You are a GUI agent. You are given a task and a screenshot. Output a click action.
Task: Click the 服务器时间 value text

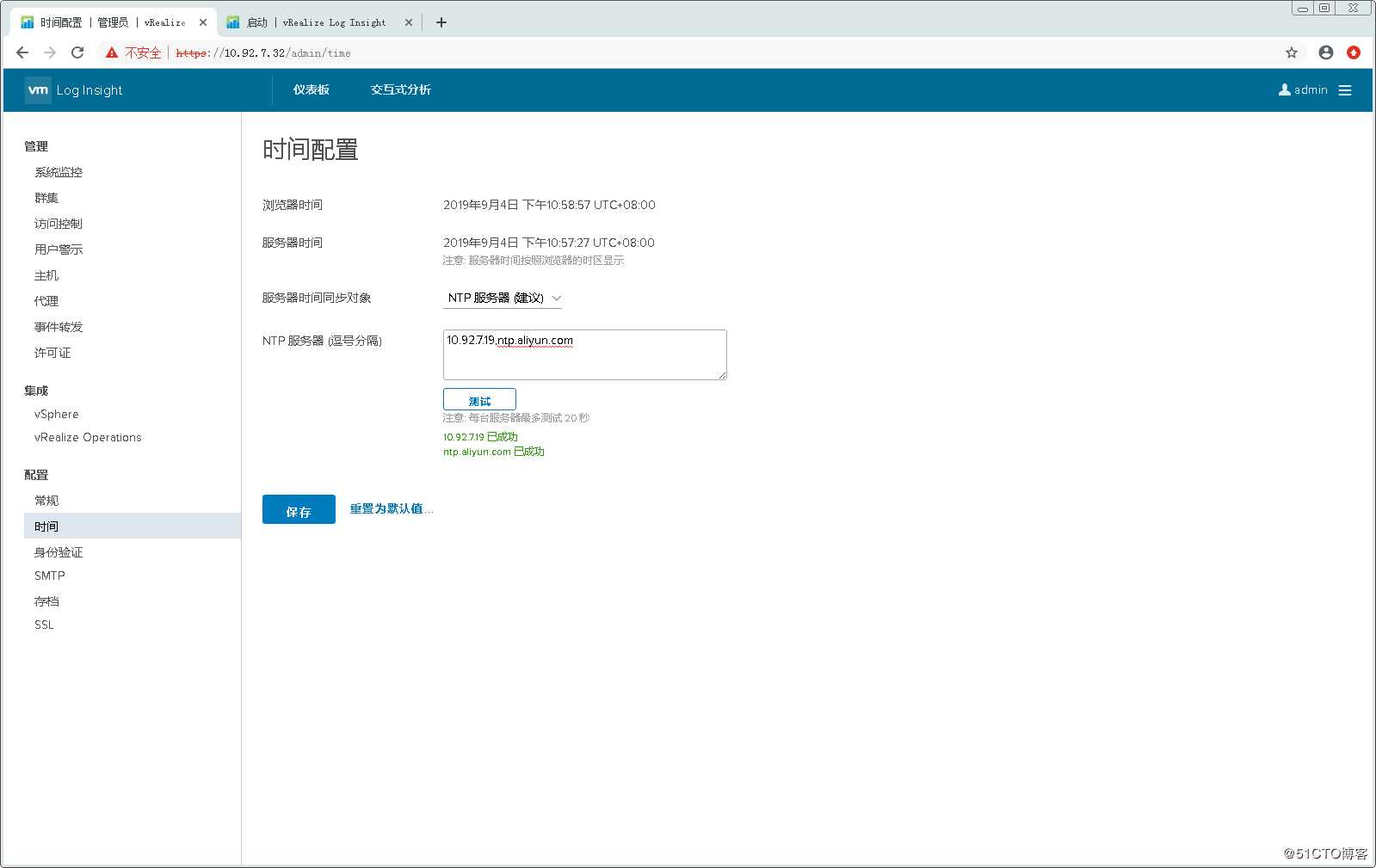pos(549,243)
